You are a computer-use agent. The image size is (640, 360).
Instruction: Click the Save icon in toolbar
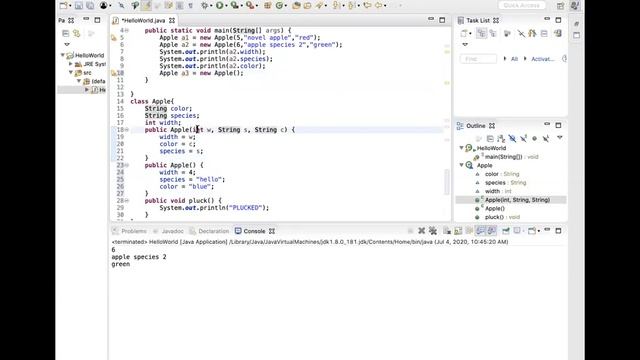pos(79,5)
